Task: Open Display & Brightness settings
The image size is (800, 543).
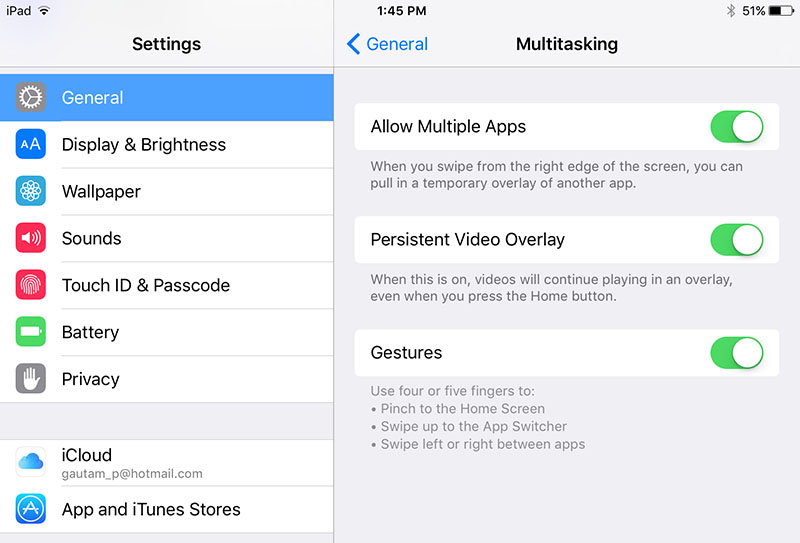Action: pyautogui.click(x=166, y=144)
